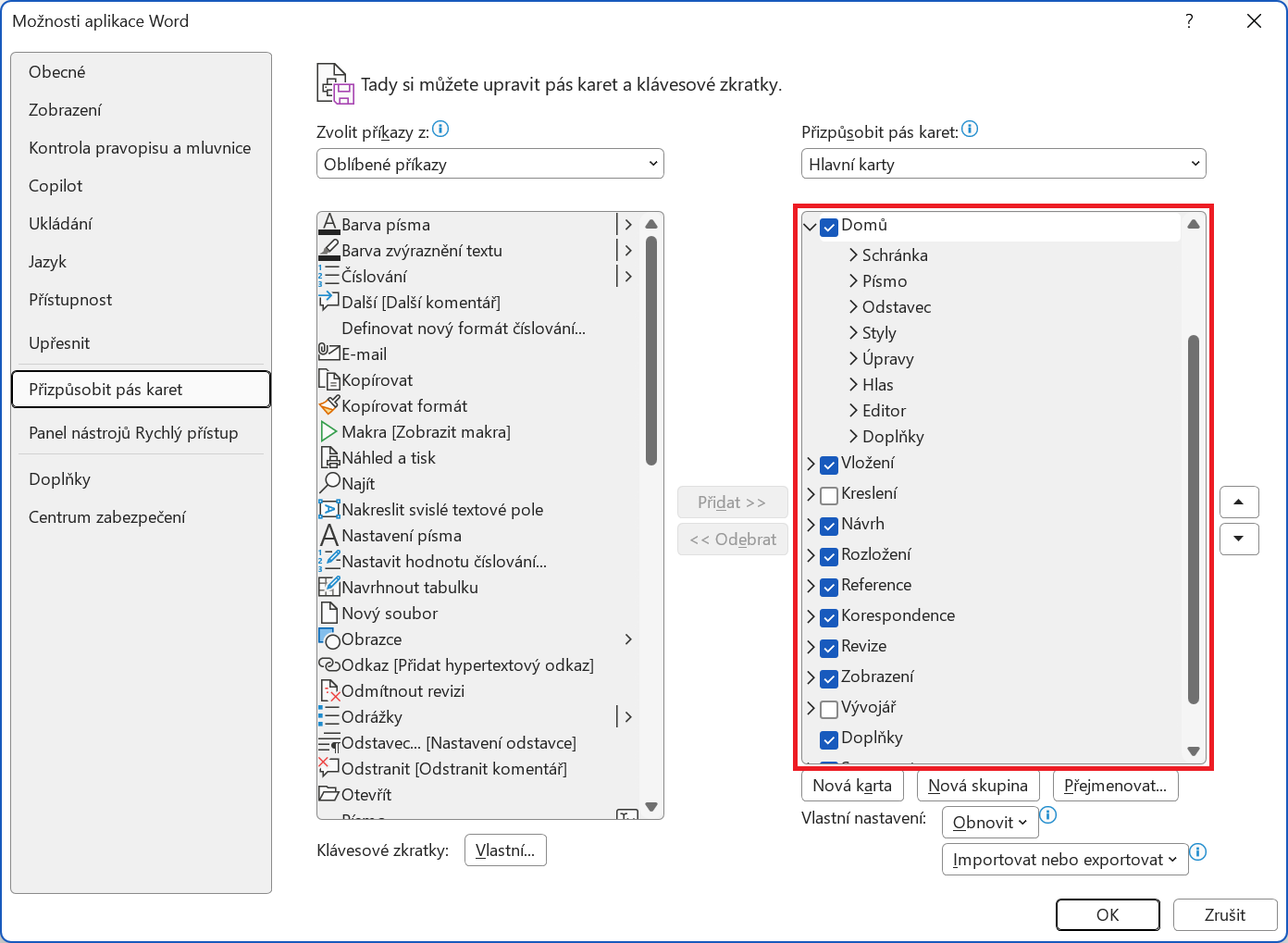Click the Odrážky bullets icon
Screen dimensions: 1288x943
pos(328,716)
